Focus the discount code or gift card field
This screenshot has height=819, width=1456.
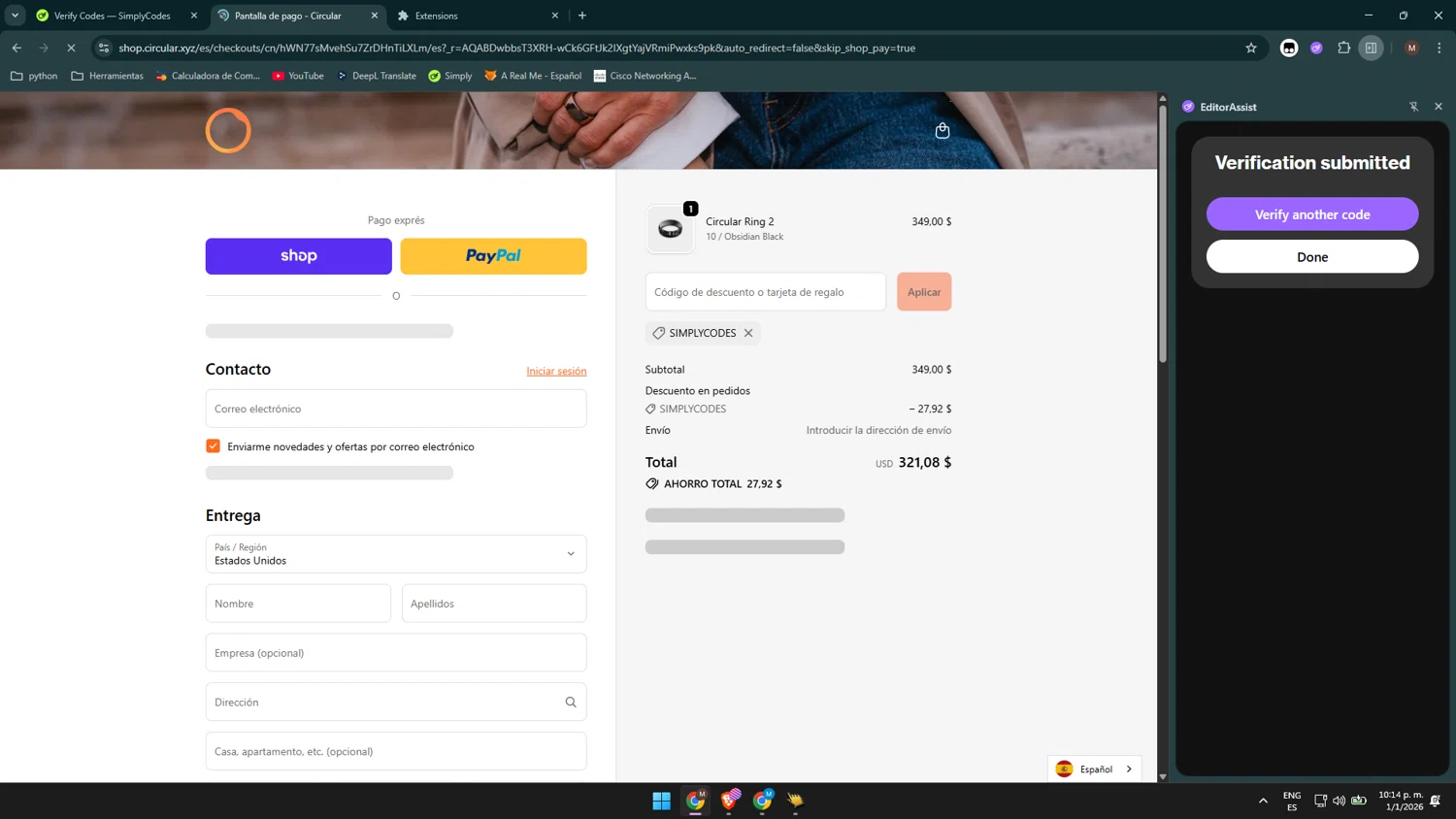pos(766,292)
